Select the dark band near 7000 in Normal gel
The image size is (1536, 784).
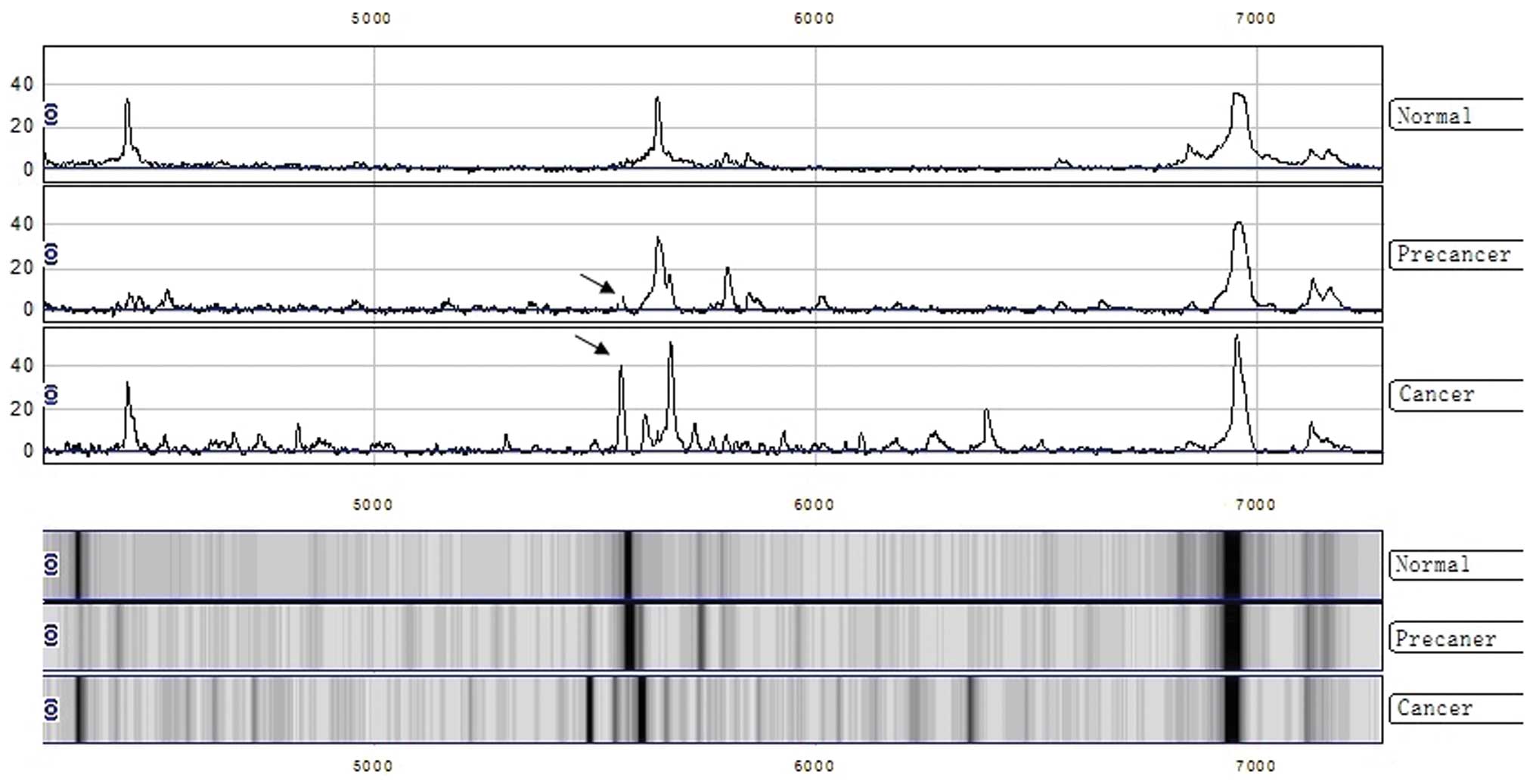(1232, 565)
